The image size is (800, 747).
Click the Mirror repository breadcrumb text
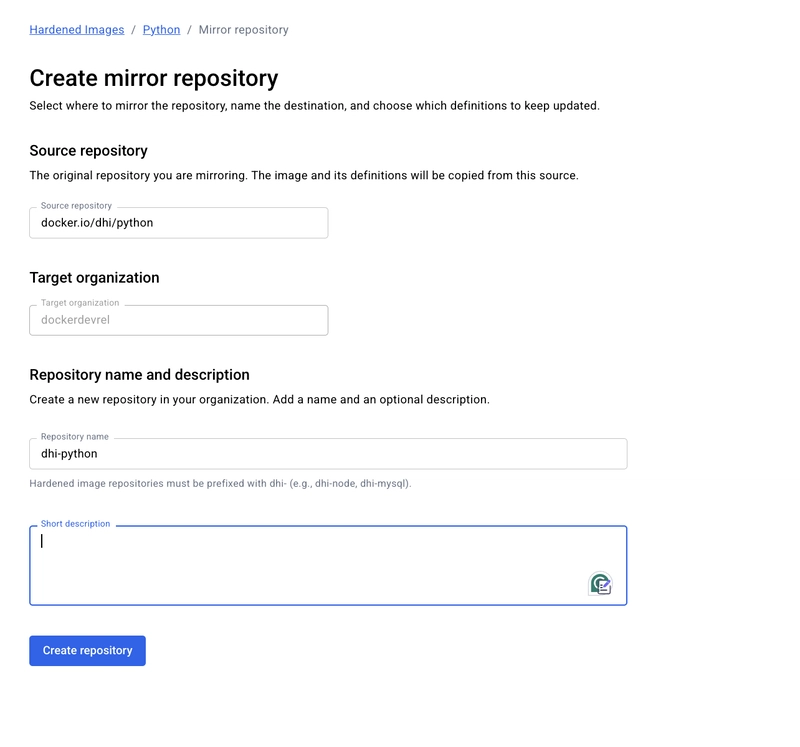tap(243, 30)
